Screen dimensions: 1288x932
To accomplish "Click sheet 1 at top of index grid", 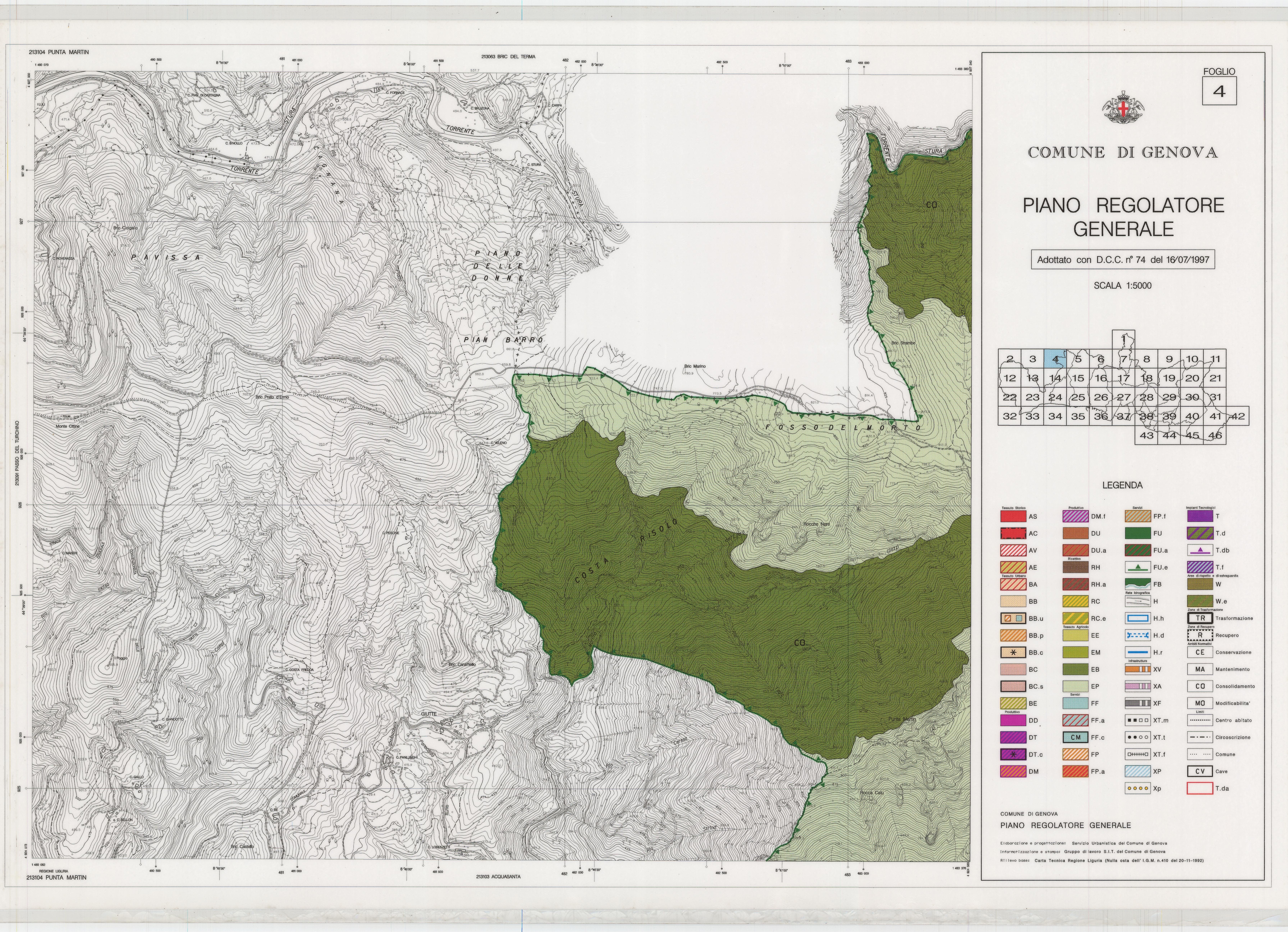I will [x=1123, y=339].
